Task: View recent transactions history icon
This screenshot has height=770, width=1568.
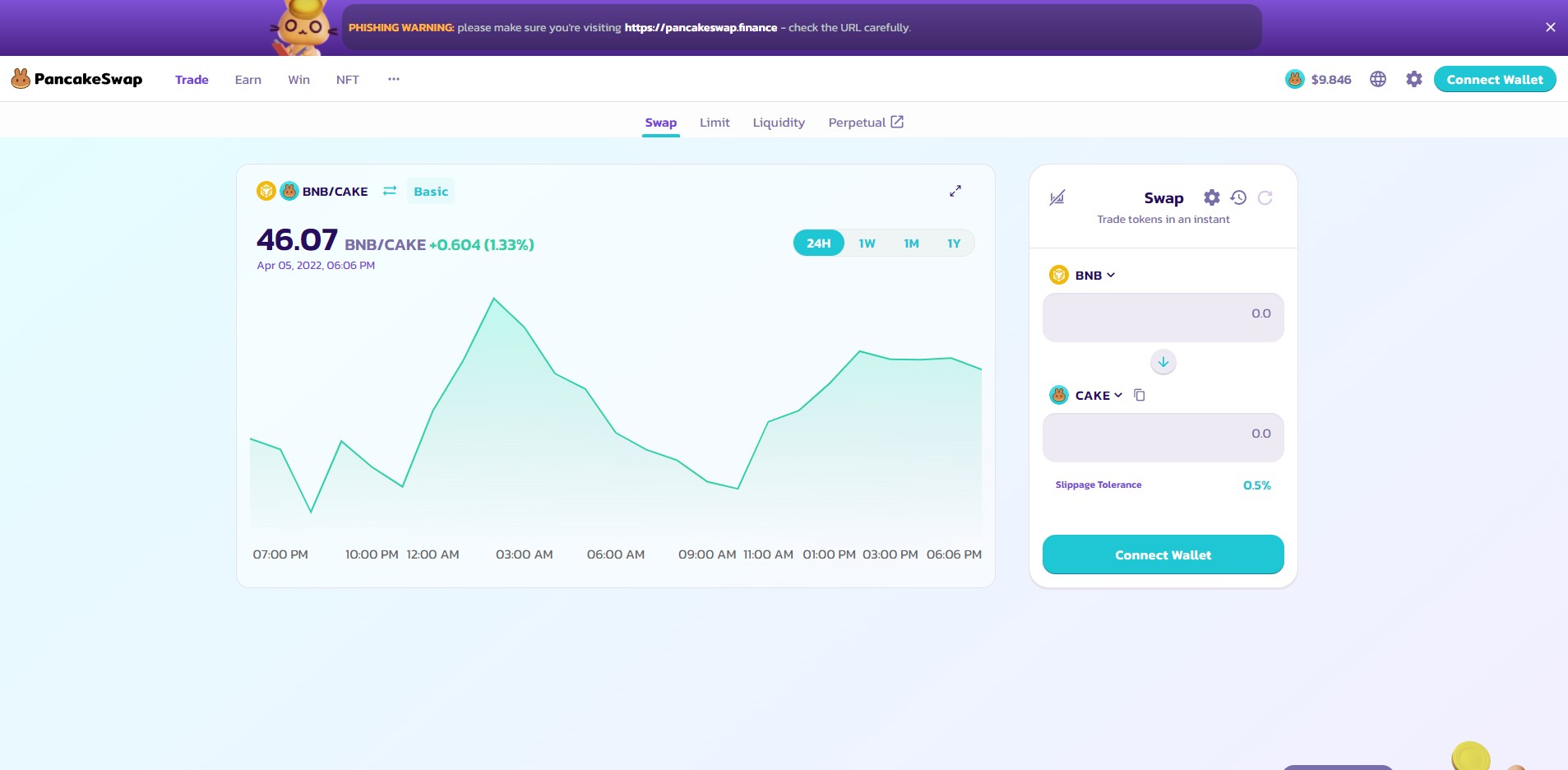Action: tap(1238, 197)
